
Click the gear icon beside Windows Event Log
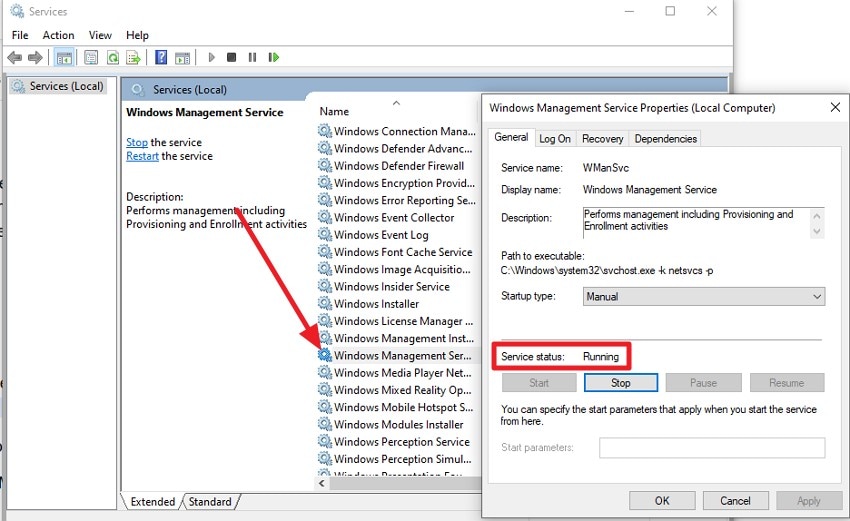click(x=325, y=234)
